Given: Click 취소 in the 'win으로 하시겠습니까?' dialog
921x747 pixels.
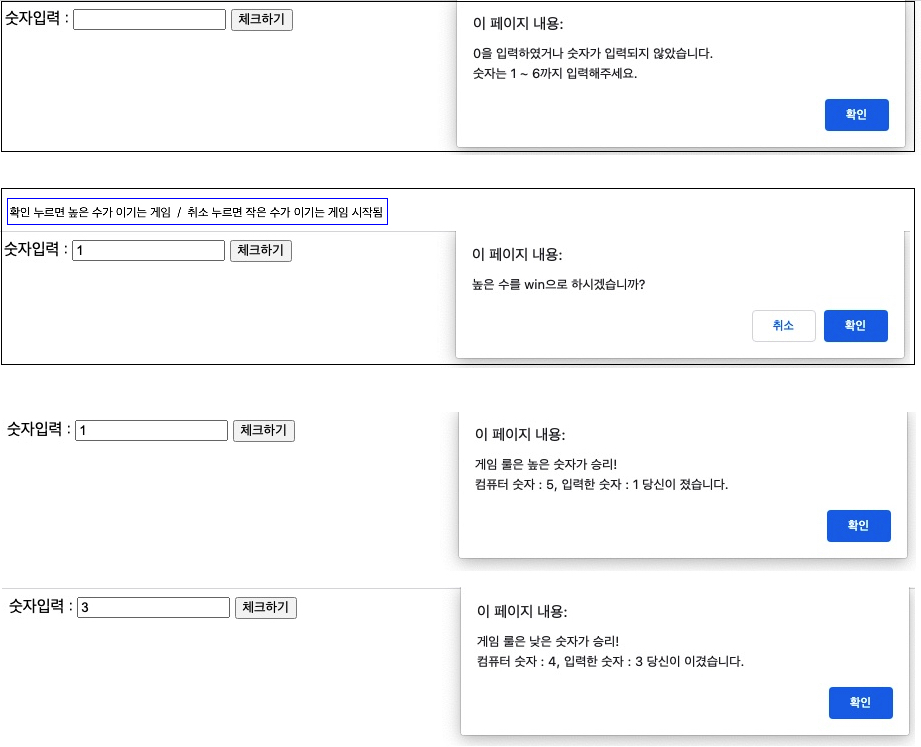Looking at the screenshot, I should (x=784, y=325).
